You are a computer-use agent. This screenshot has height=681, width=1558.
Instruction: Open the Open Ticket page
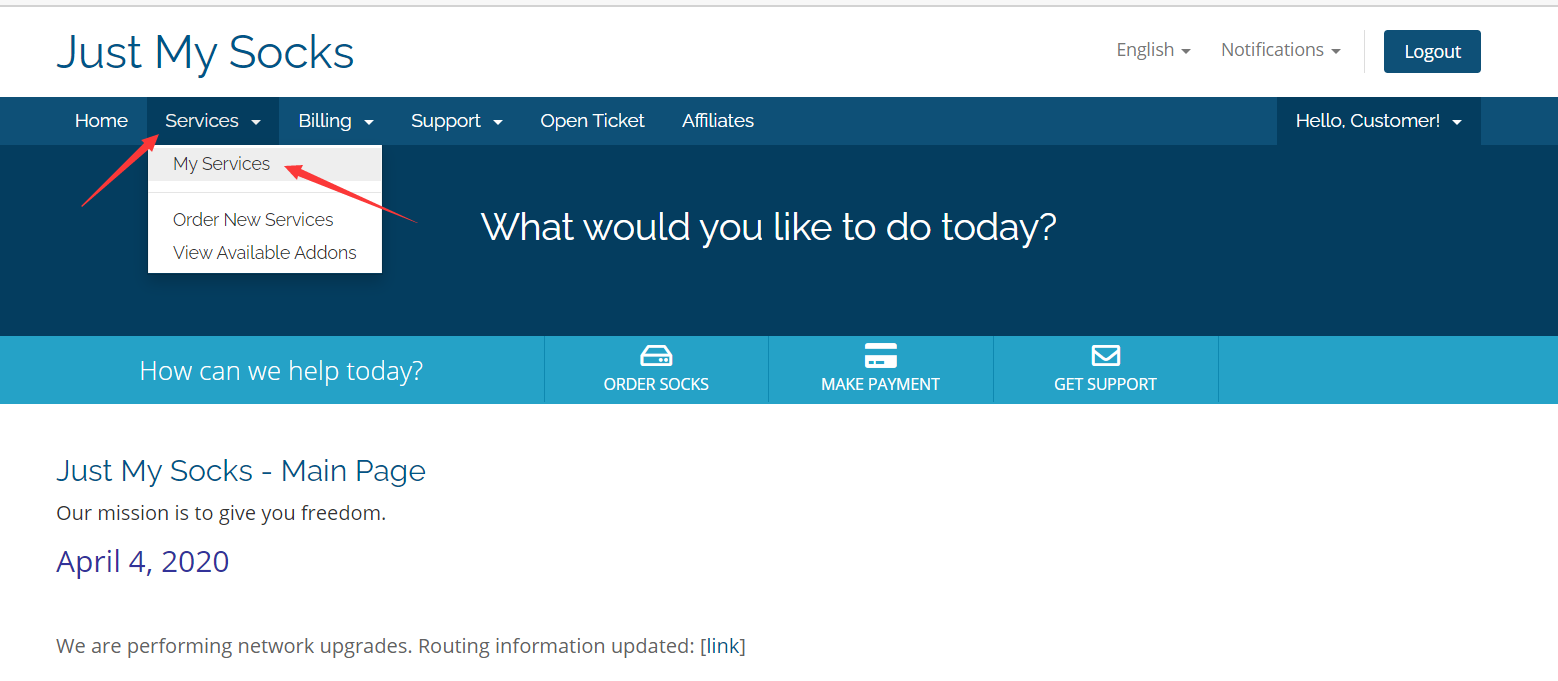point(592,121)
